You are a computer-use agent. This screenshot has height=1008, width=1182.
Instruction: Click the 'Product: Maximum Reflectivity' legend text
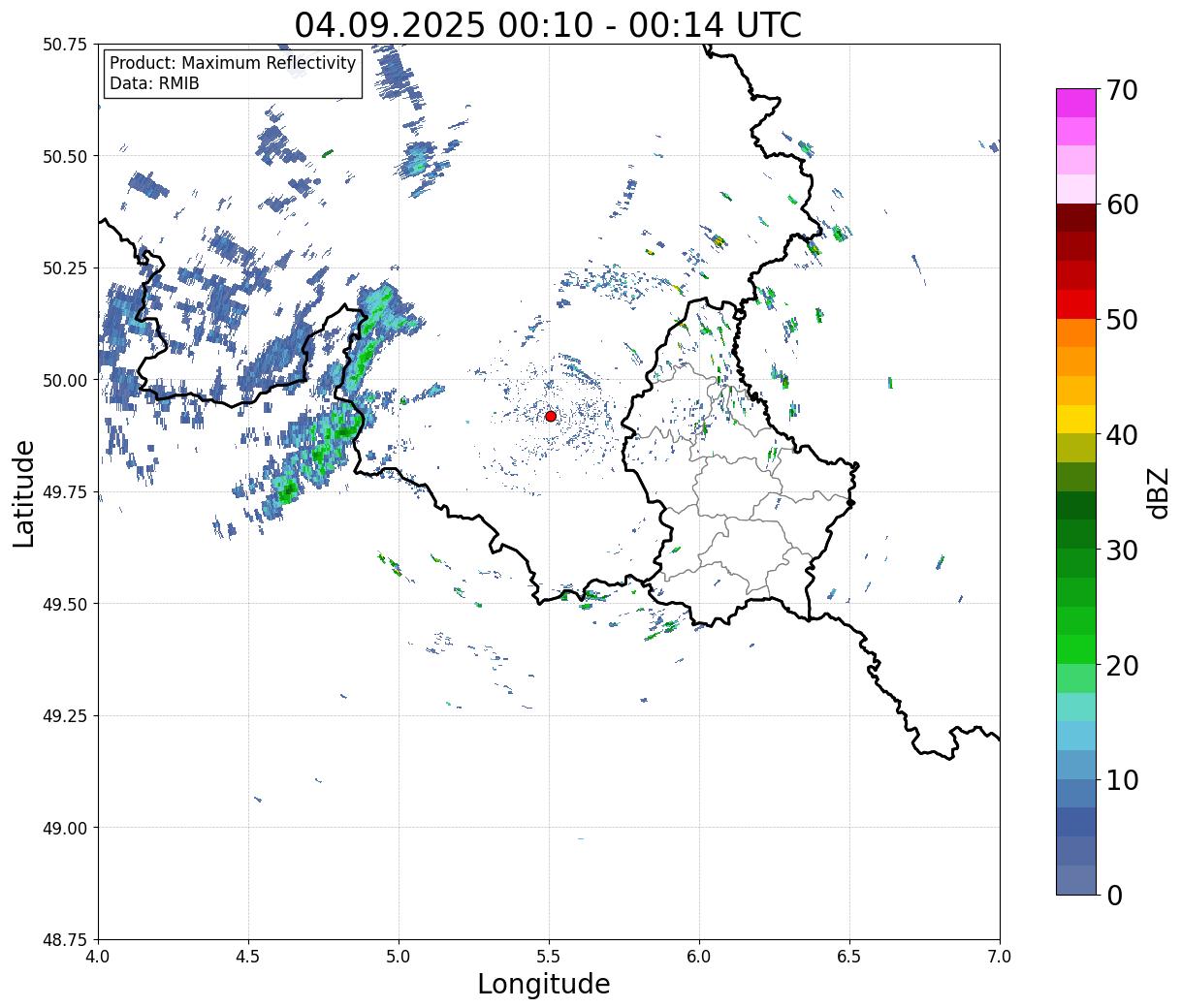233,63
